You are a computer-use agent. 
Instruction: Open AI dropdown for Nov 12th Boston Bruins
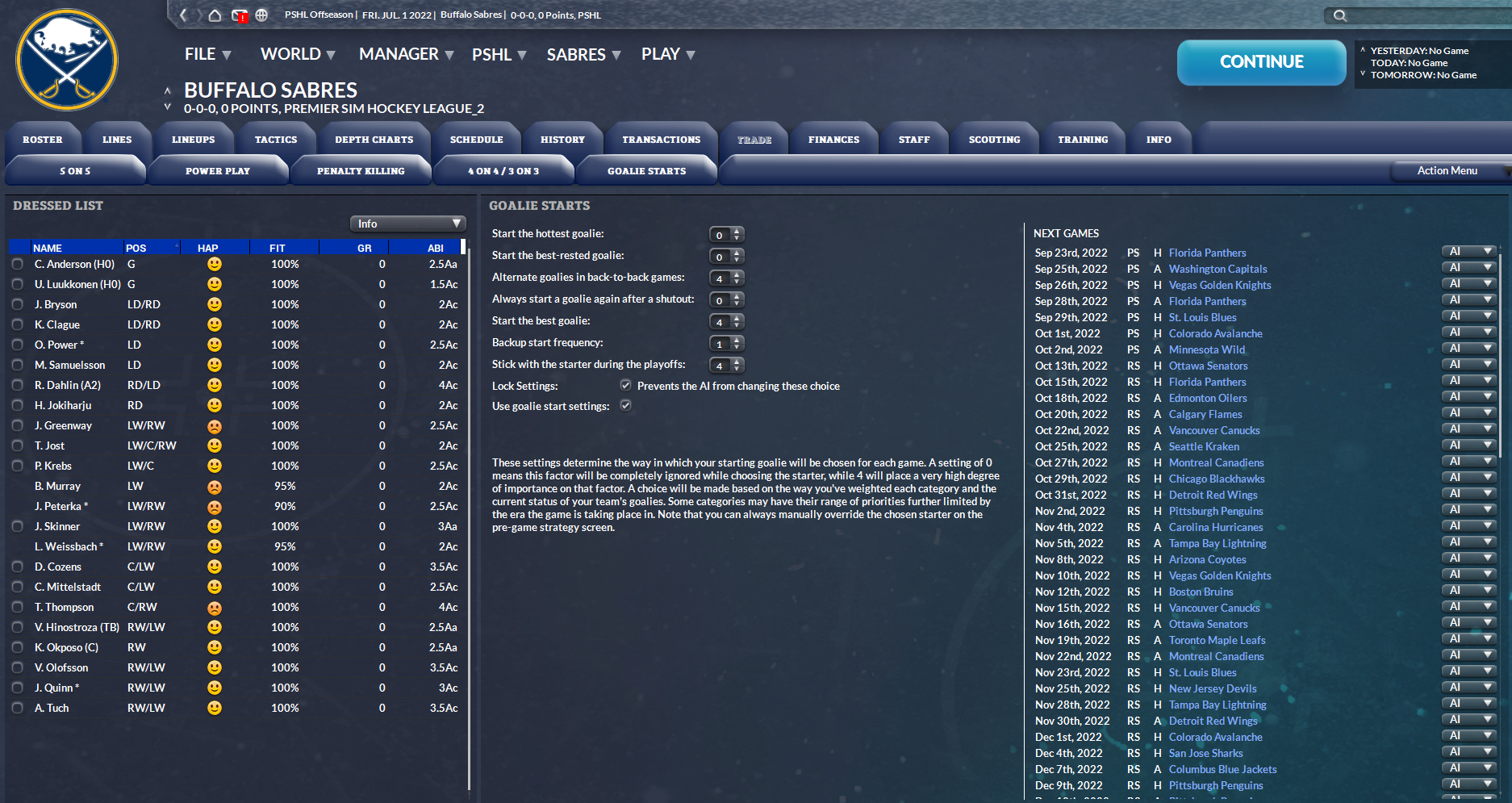point(1469,590)
